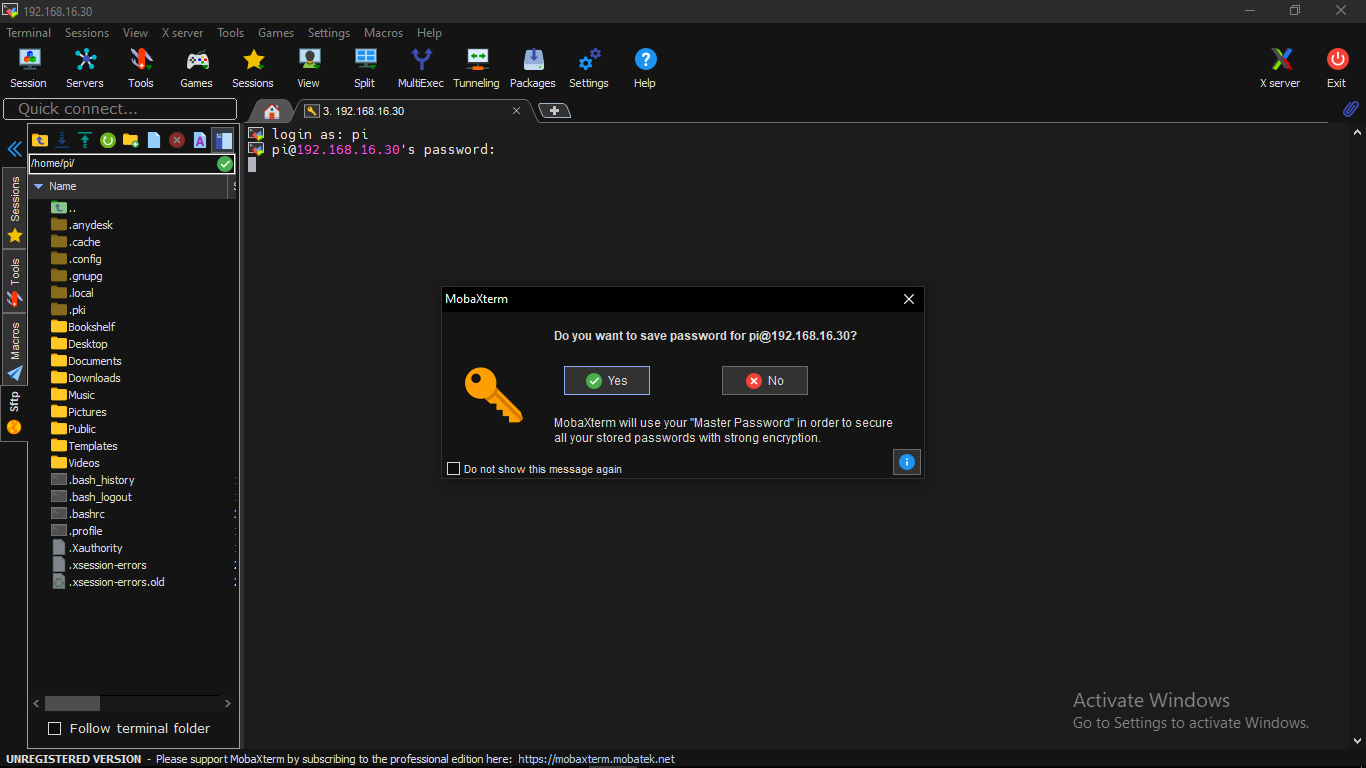Viewport: 1366px width, 768px height.
Task: Switch to the Home tab
Action: pos(271,111)
